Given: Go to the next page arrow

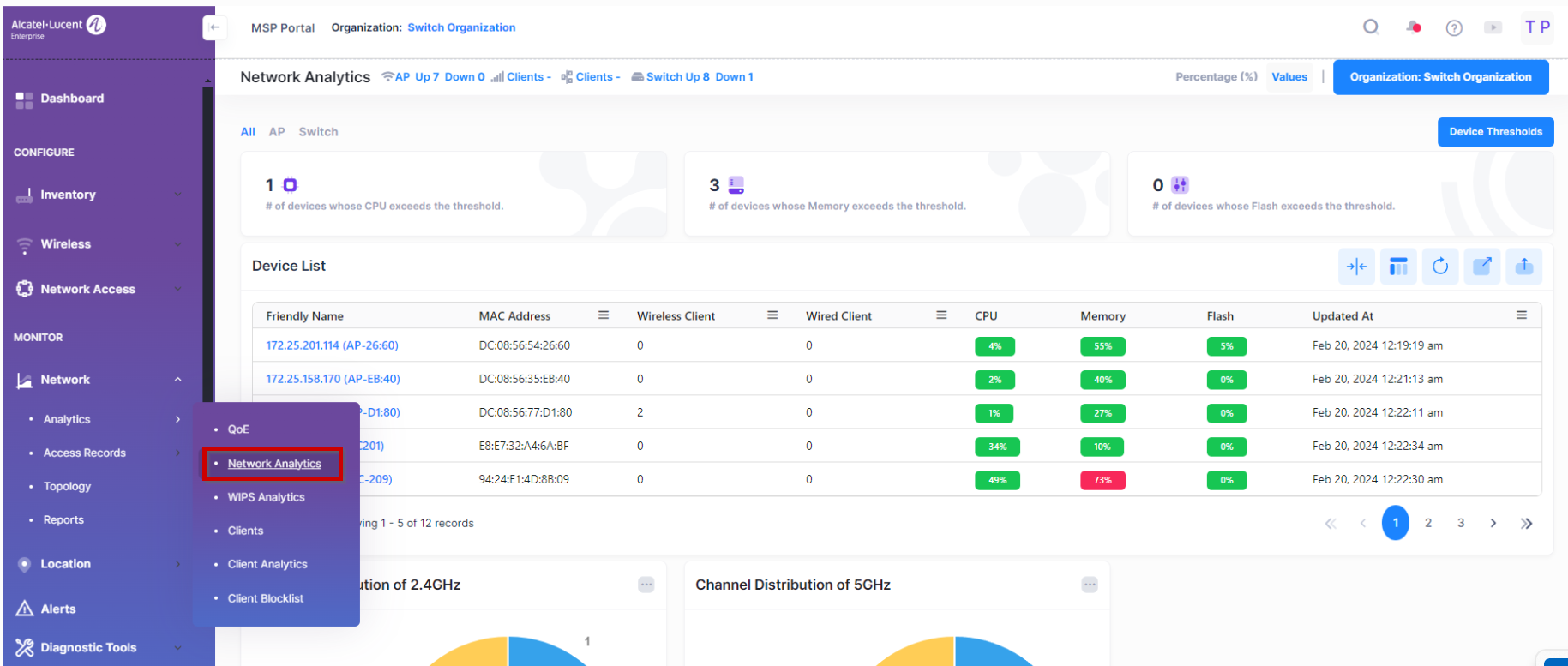Looking at the screenshot, I should [x=1493, y=524].
